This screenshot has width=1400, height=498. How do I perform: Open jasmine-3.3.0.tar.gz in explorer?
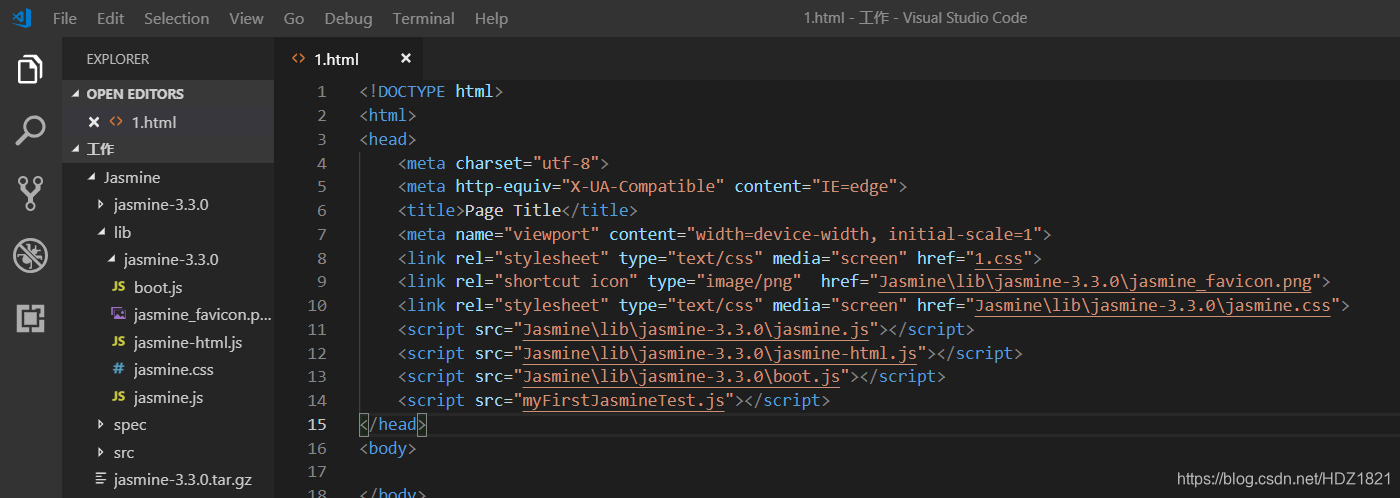point(183,480)
